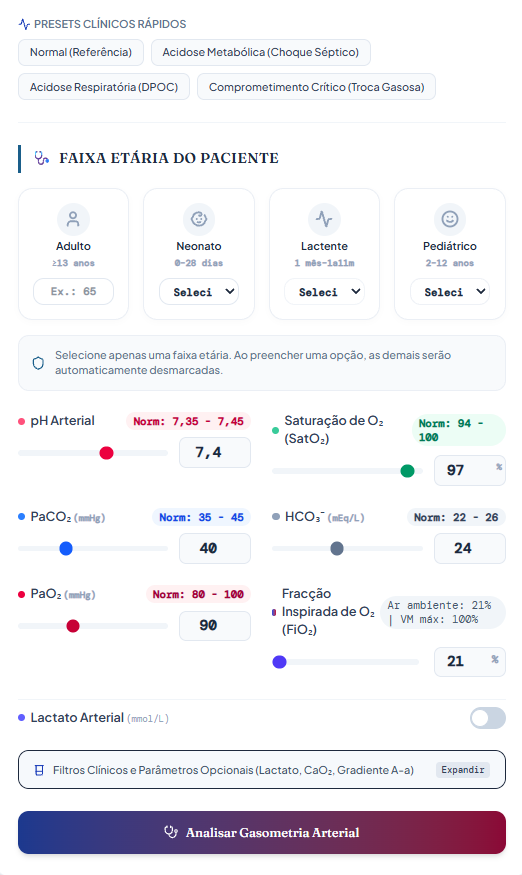Expand the Filtros Clínicos optional parameters
522x875 pixels.
[462, 770]
